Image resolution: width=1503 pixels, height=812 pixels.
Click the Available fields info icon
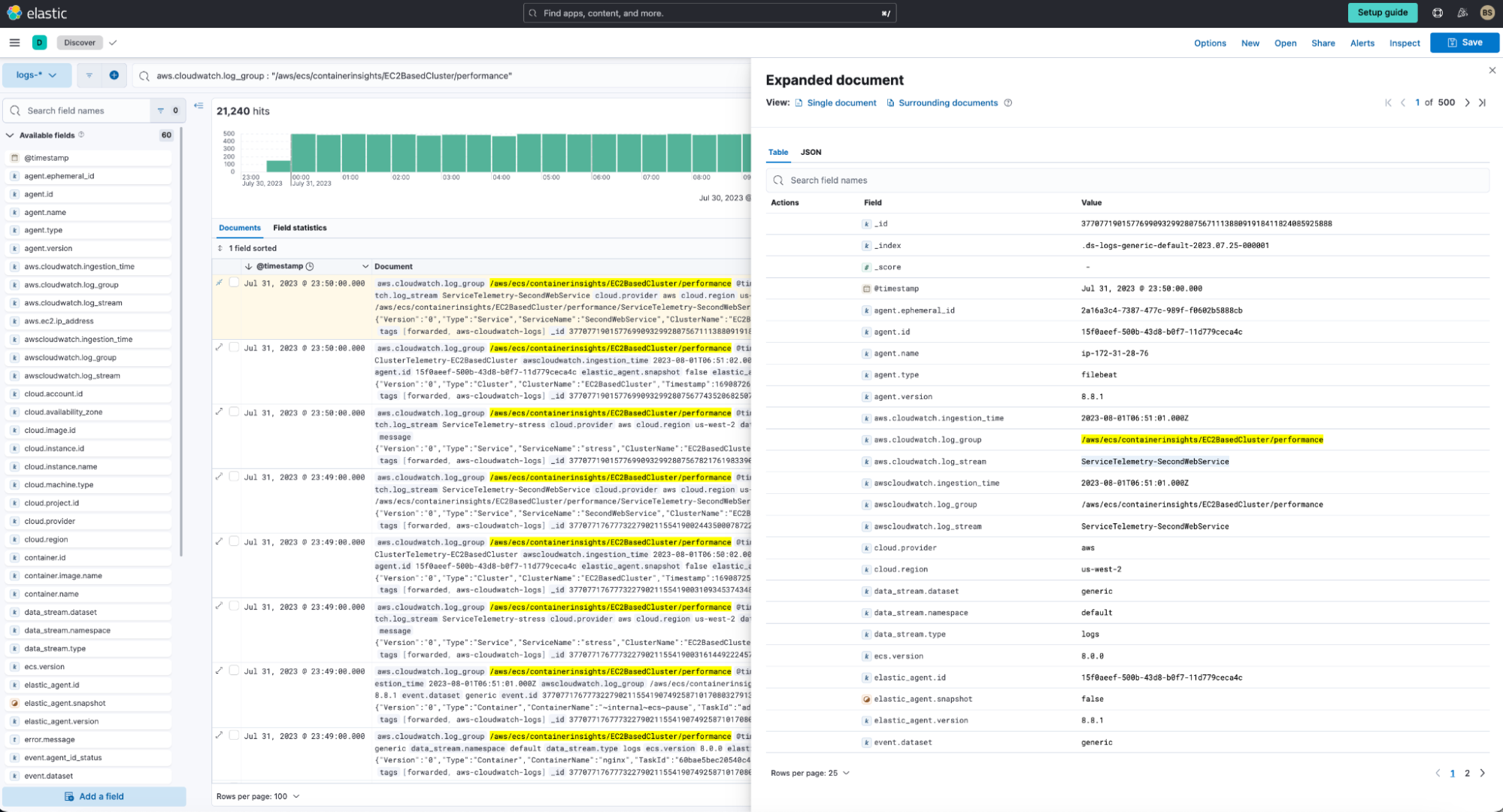(81, 135)
